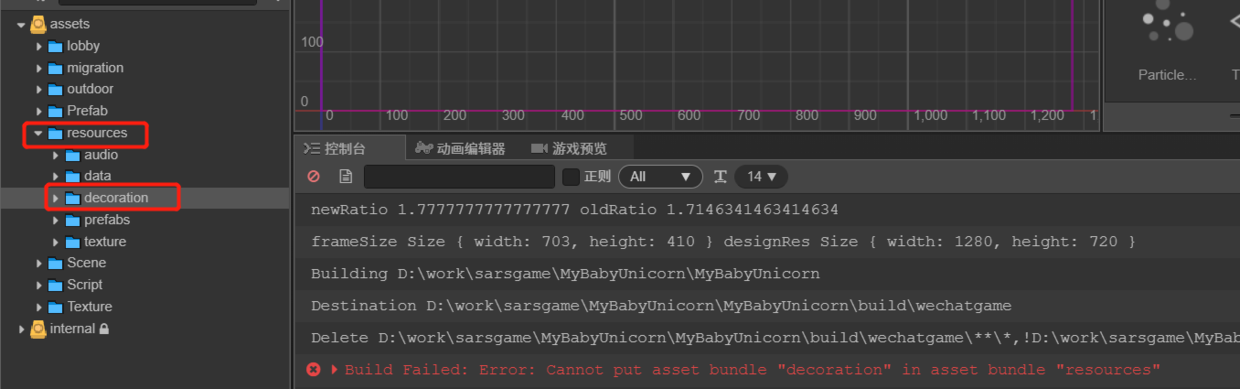1240x389 pixels.
Task: Collapse the resources folder
Action: pyautogui.click(x=38, y=133)
